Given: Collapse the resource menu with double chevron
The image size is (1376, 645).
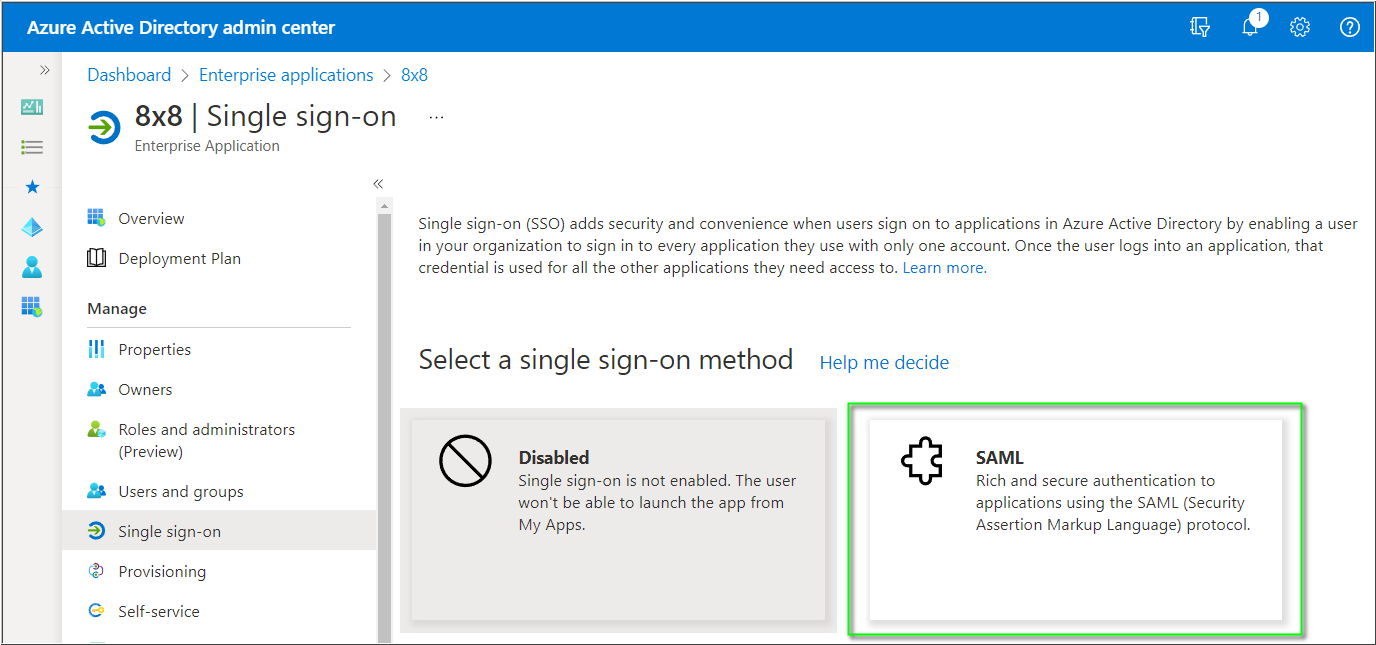Looking at the screenshot, I should (378, 184).
